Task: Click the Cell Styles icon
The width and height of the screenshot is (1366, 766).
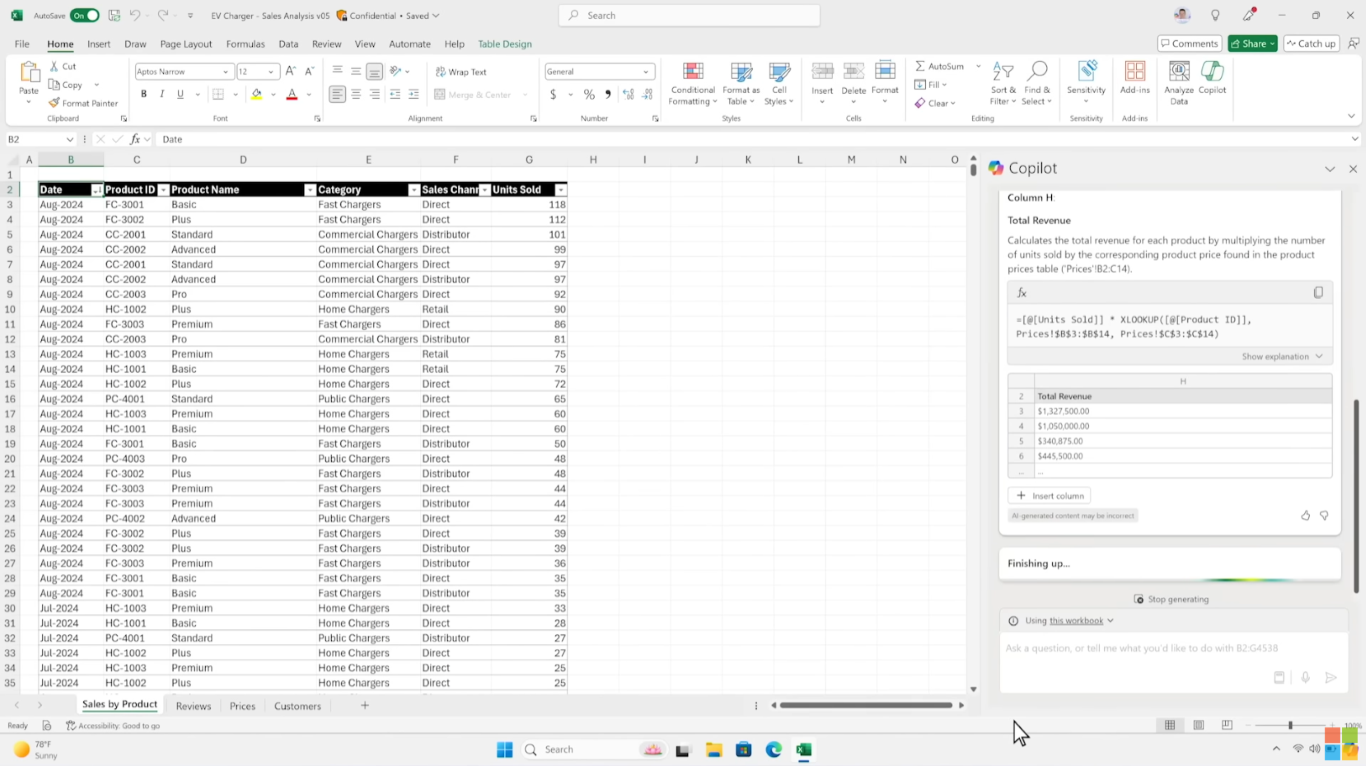Action: (x=779, y=84)
